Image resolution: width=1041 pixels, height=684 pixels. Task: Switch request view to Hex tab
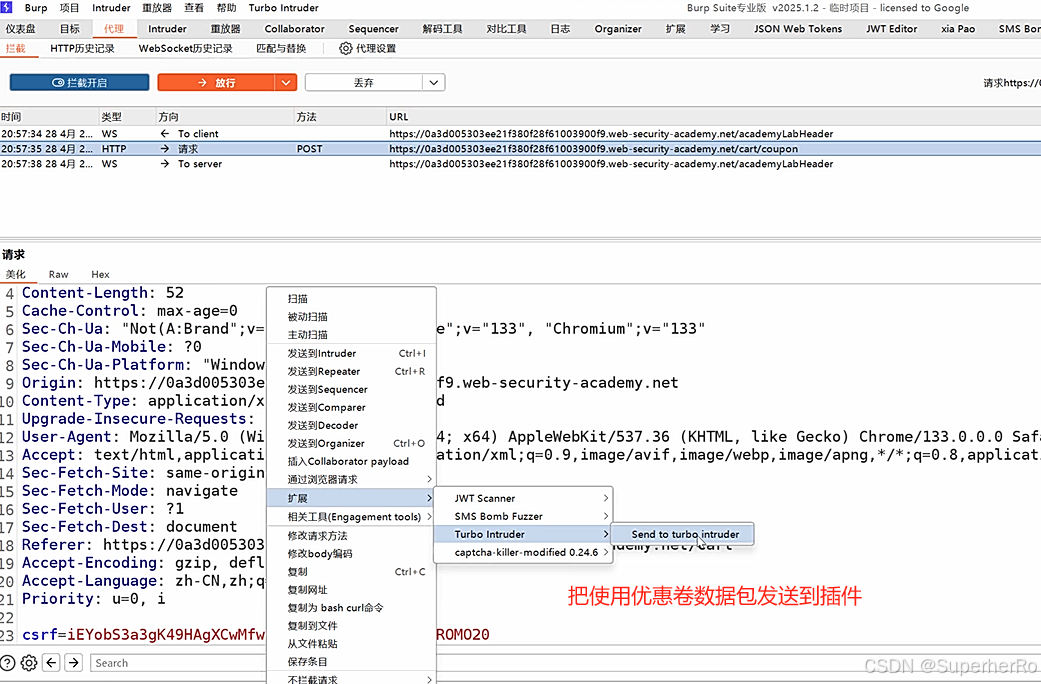pyautogui.click(x=100, y=274)
